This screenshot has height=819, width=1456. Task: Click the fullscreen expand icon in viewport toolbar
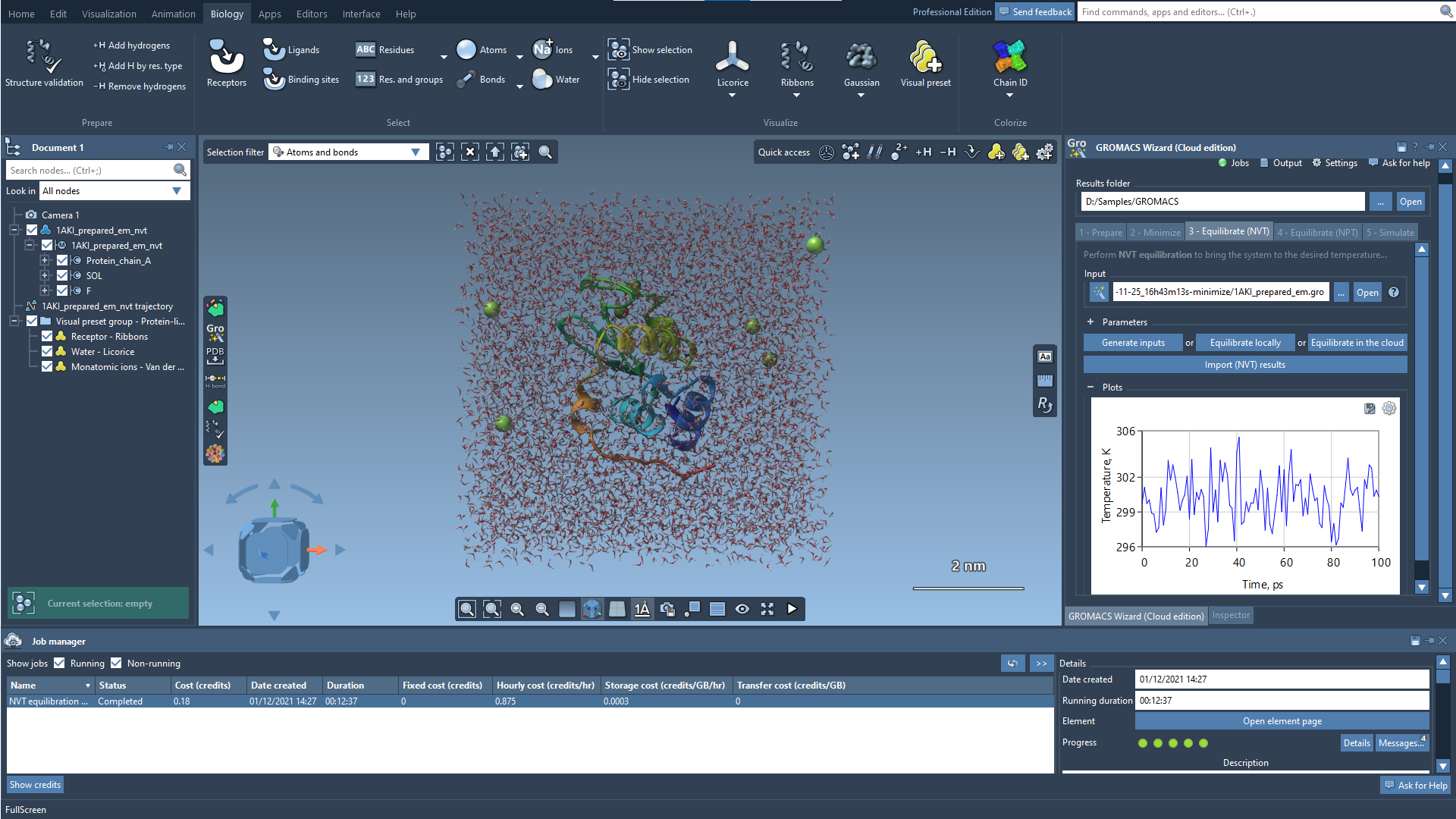point(767,609)
